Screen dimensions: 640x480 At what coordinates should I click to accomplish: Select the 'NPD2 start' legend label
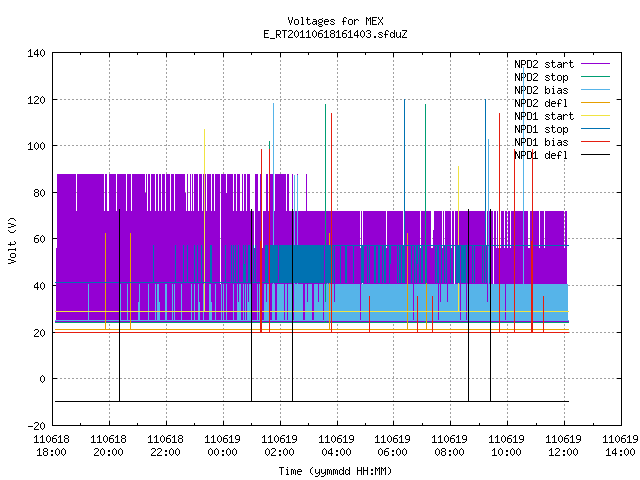[544, 64]
